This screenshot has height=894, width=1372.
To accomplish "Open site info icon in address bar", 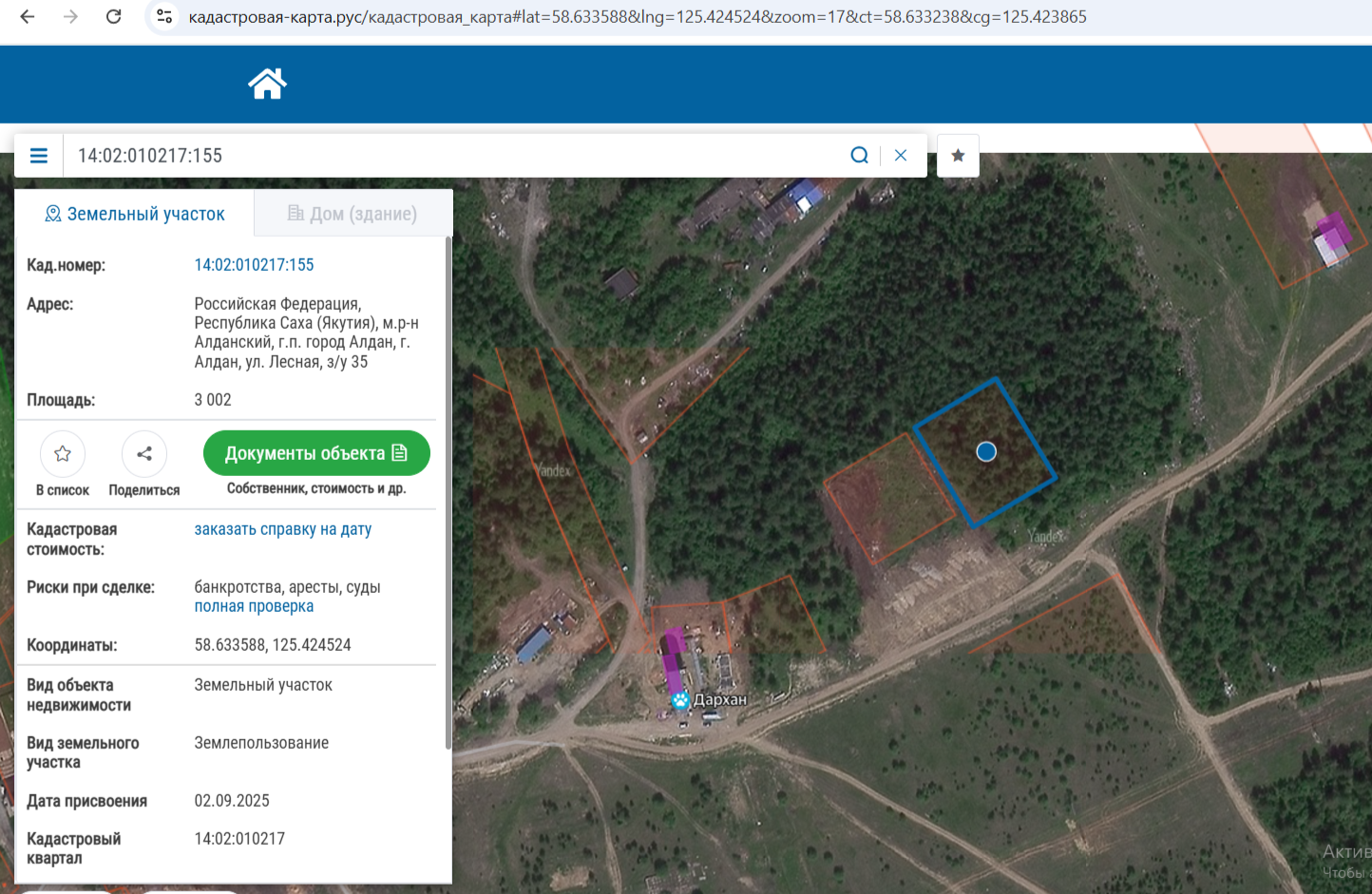I will point(164,16).
